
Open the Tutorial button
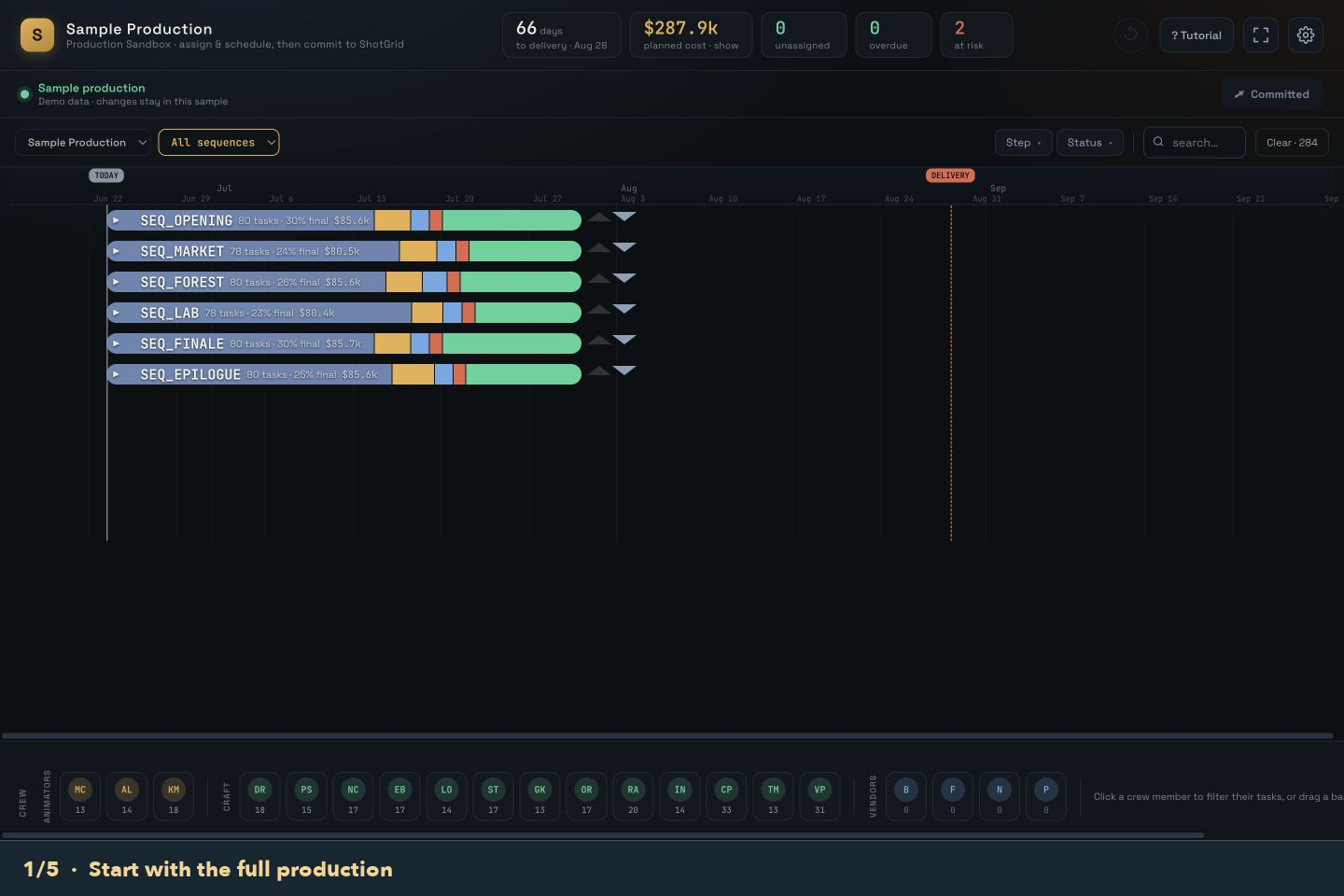click(1197, 35)
